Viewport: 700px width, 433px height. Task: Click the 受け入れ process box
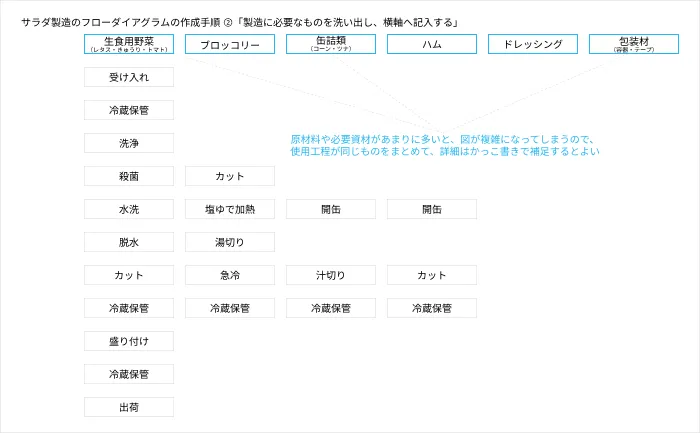129,77
